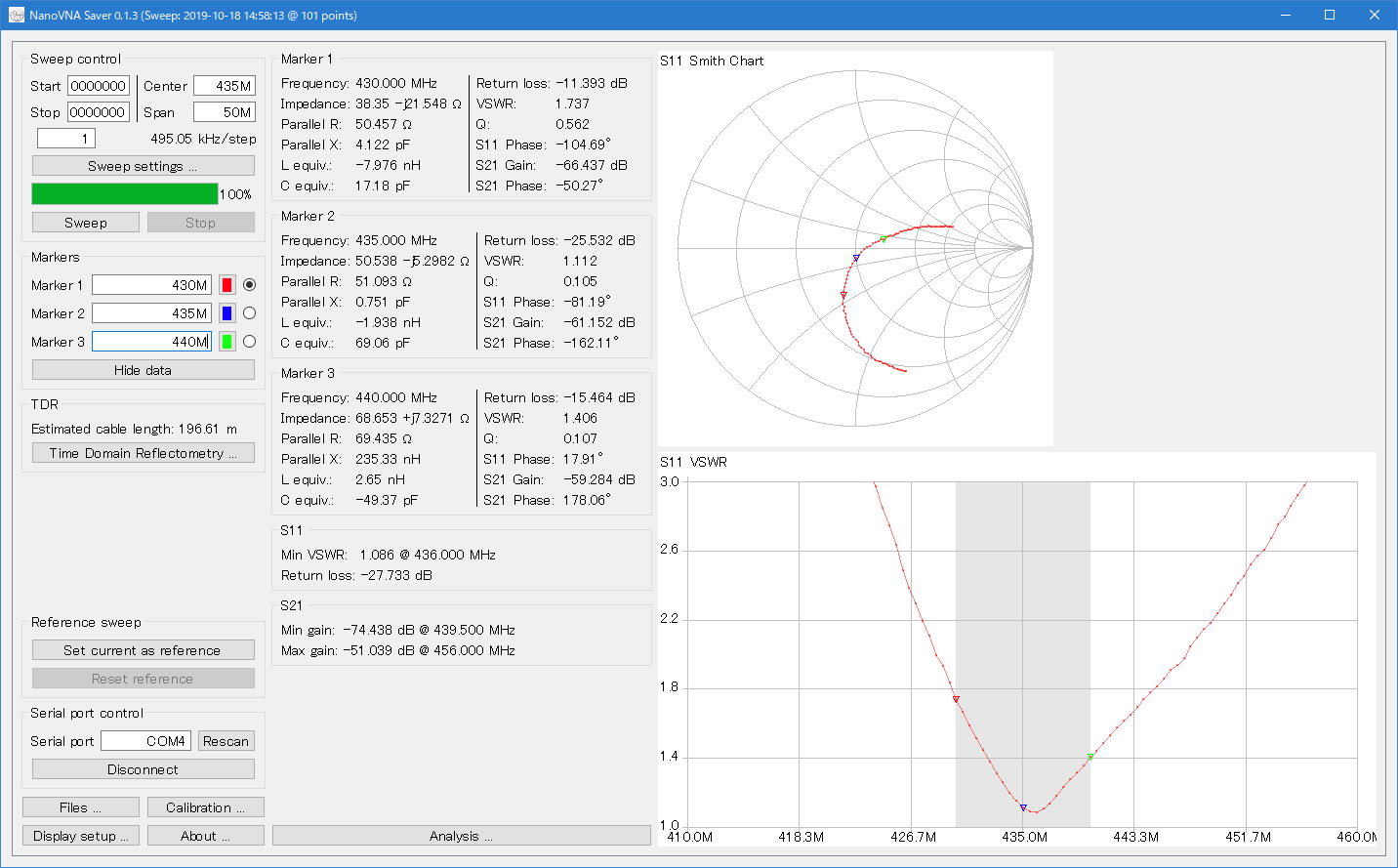Click the Marker 1 frequency input
Screen dimensions: 1398x868
pyautogui.click(x=151, y=285)
